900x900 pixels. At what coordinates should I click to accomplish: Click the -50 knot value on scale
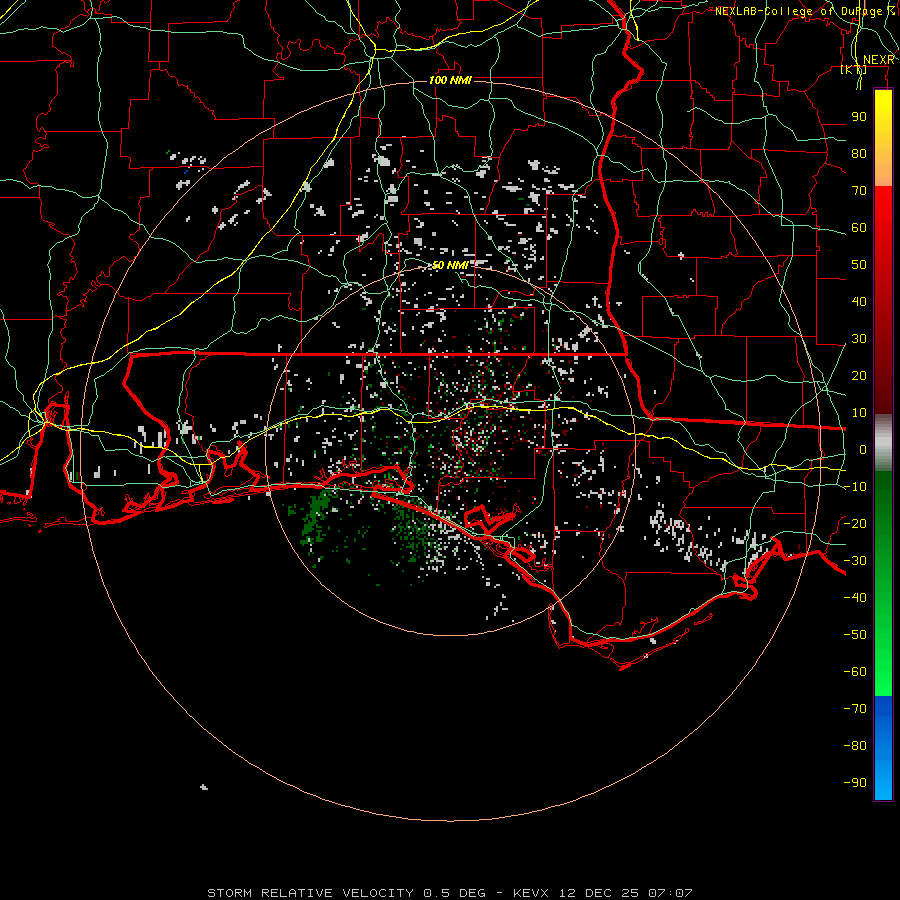[x=855, y=635]
